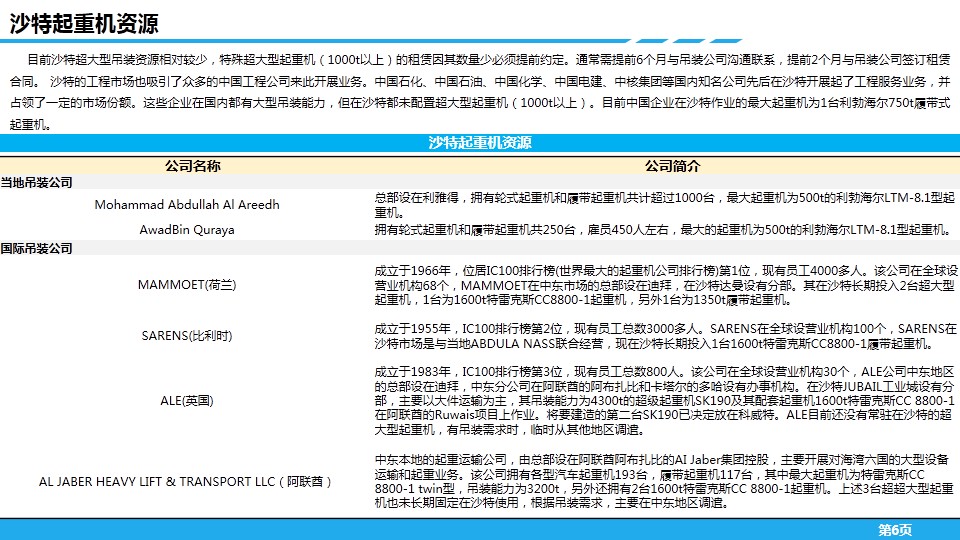This screenshot has height=540, width=960.
Task: Click the slide title 沙特起重机资源
Action: pos(84,24)
